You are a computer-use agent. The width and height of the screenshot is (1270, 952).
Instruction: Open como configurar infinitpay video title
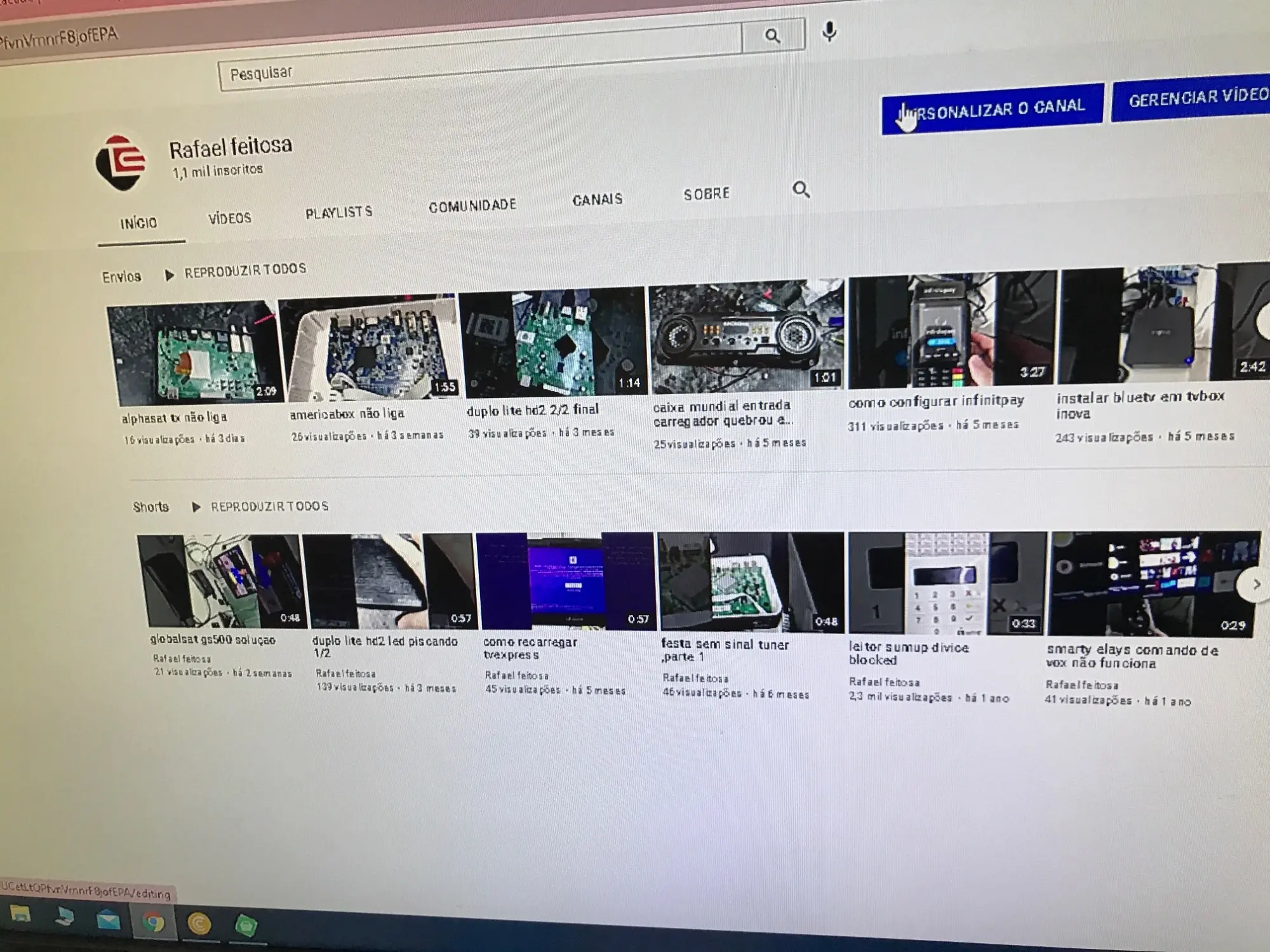click(x=936, y=402)
